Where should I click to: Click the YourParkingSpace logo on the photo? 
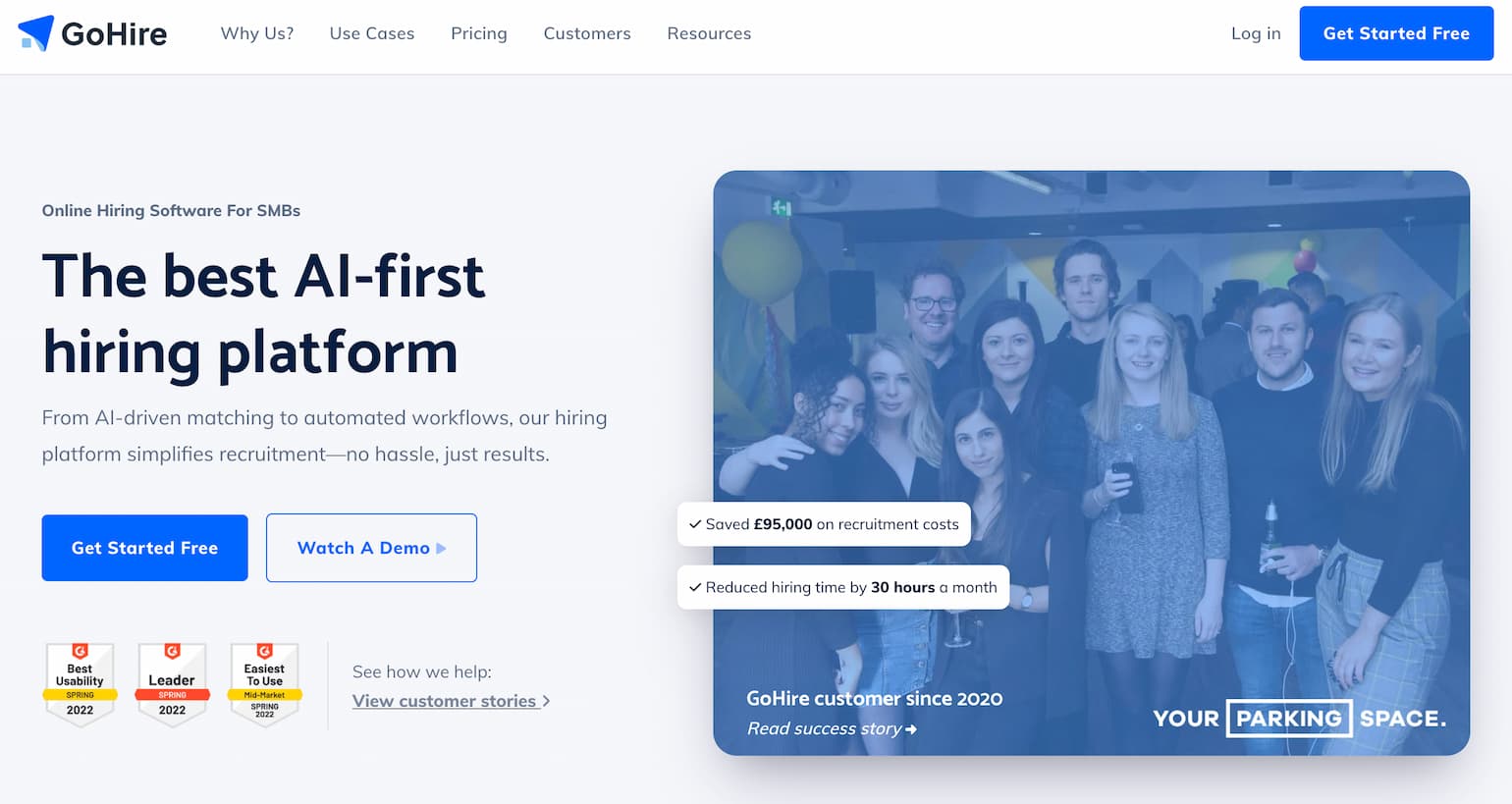pyautogui.click(x=1299, y=719)
